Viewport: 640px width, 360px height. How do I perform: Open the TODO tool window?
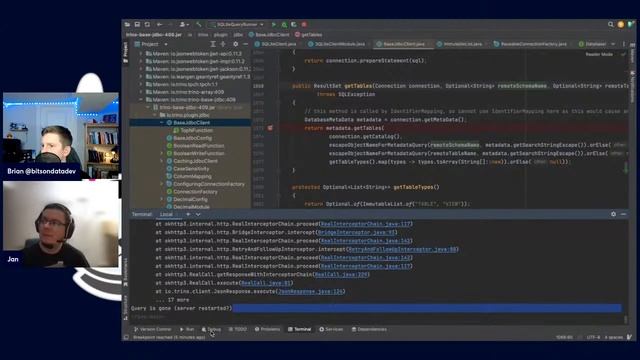coord(238,329)
